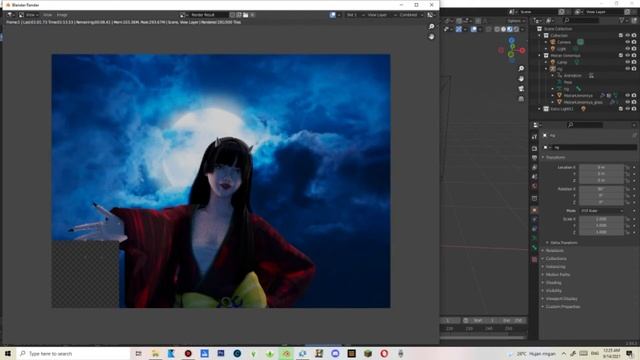Select the Camera object in outliner

(564, 42)
